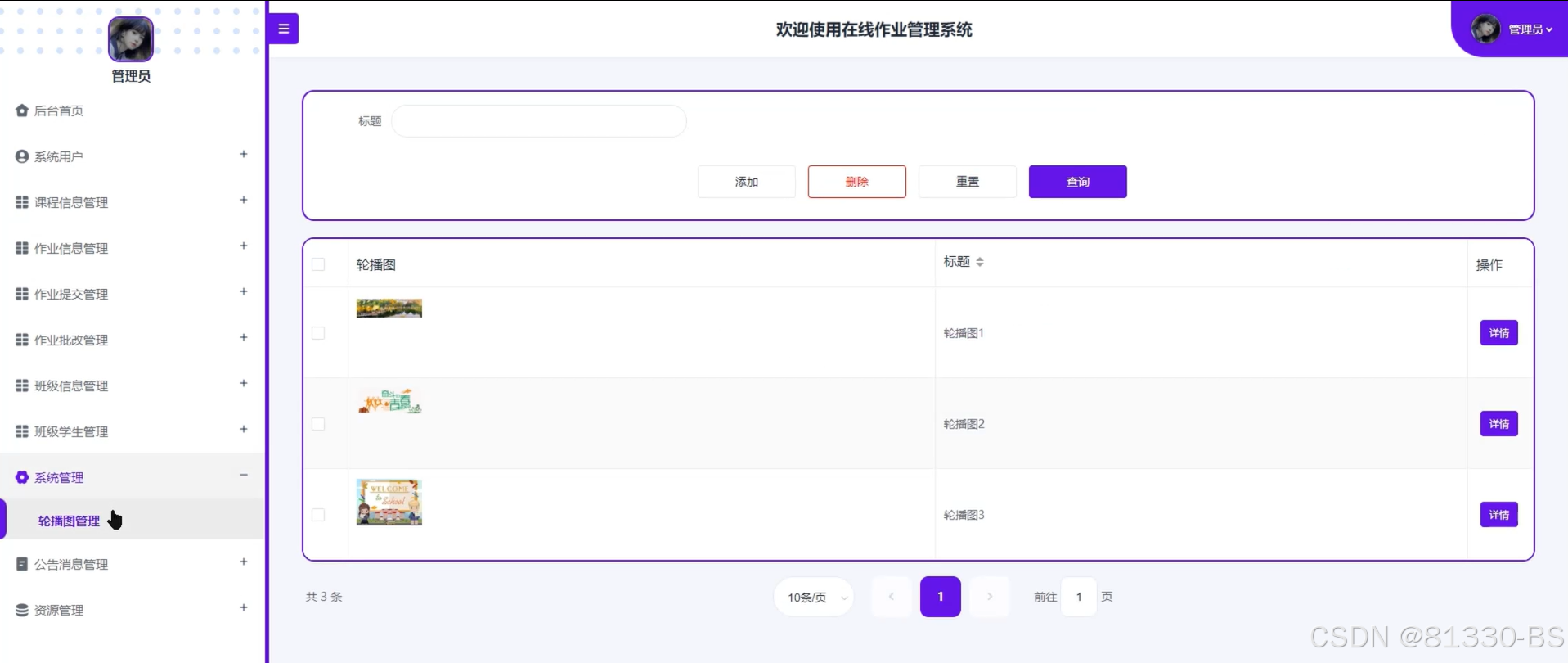Click the database icon beside 资源管理
The height and width of the screenshot is (663, 1568).
tap(22, 610)
